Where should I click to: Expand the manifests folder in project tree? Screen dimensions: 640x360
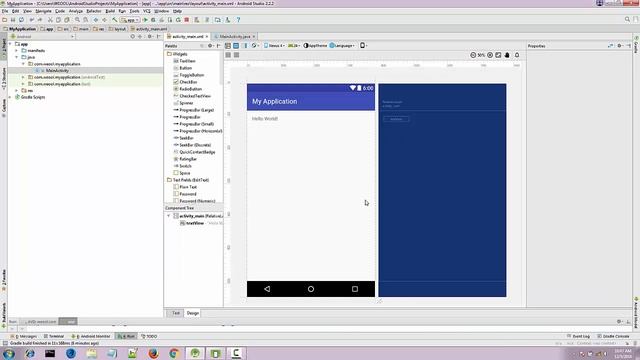(17, 51)
